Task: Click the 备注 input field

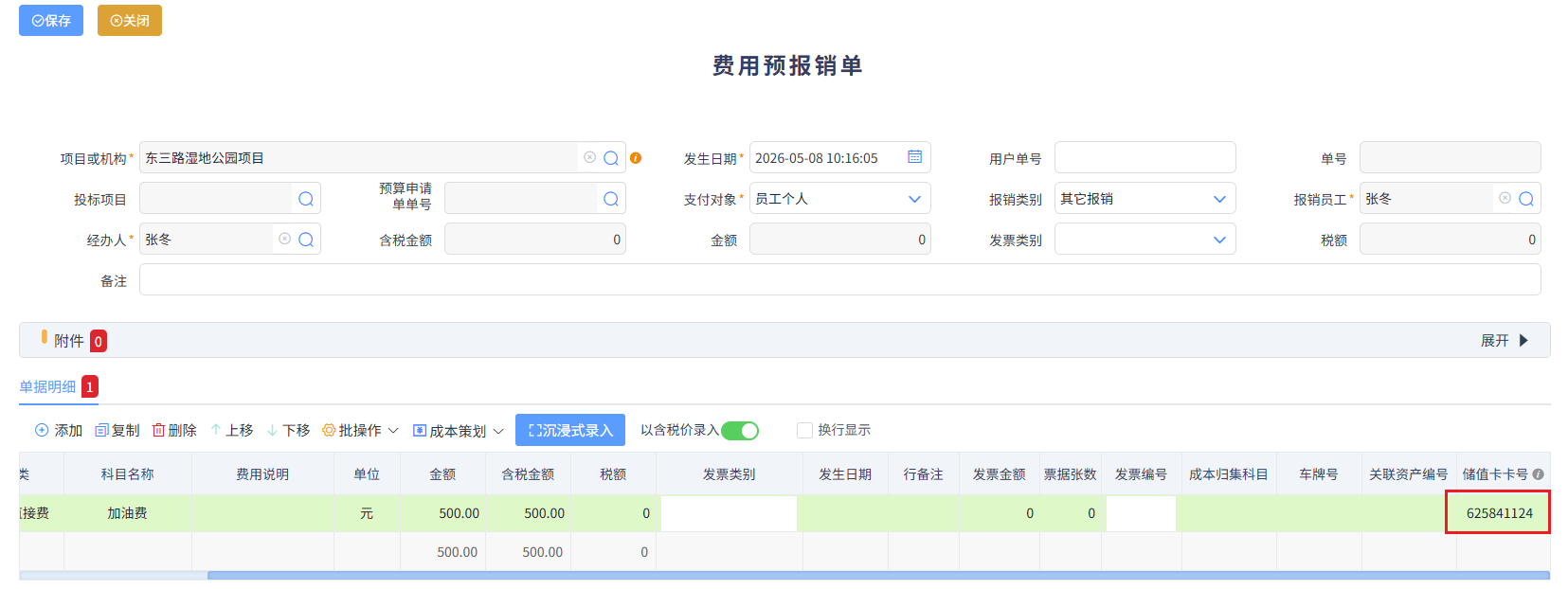Action: point(839,279)
